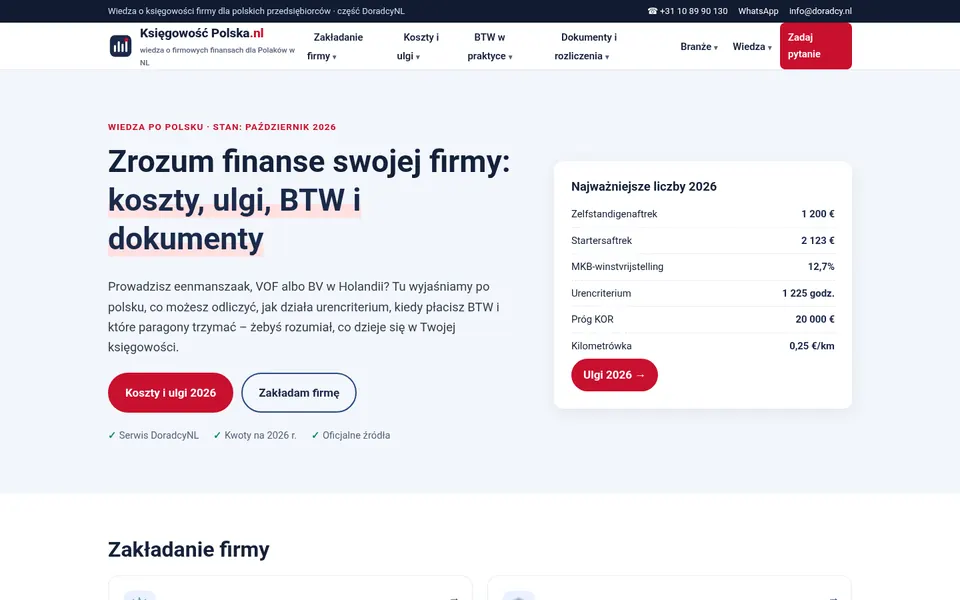Click the 2 123 € value

coord(817,241)
